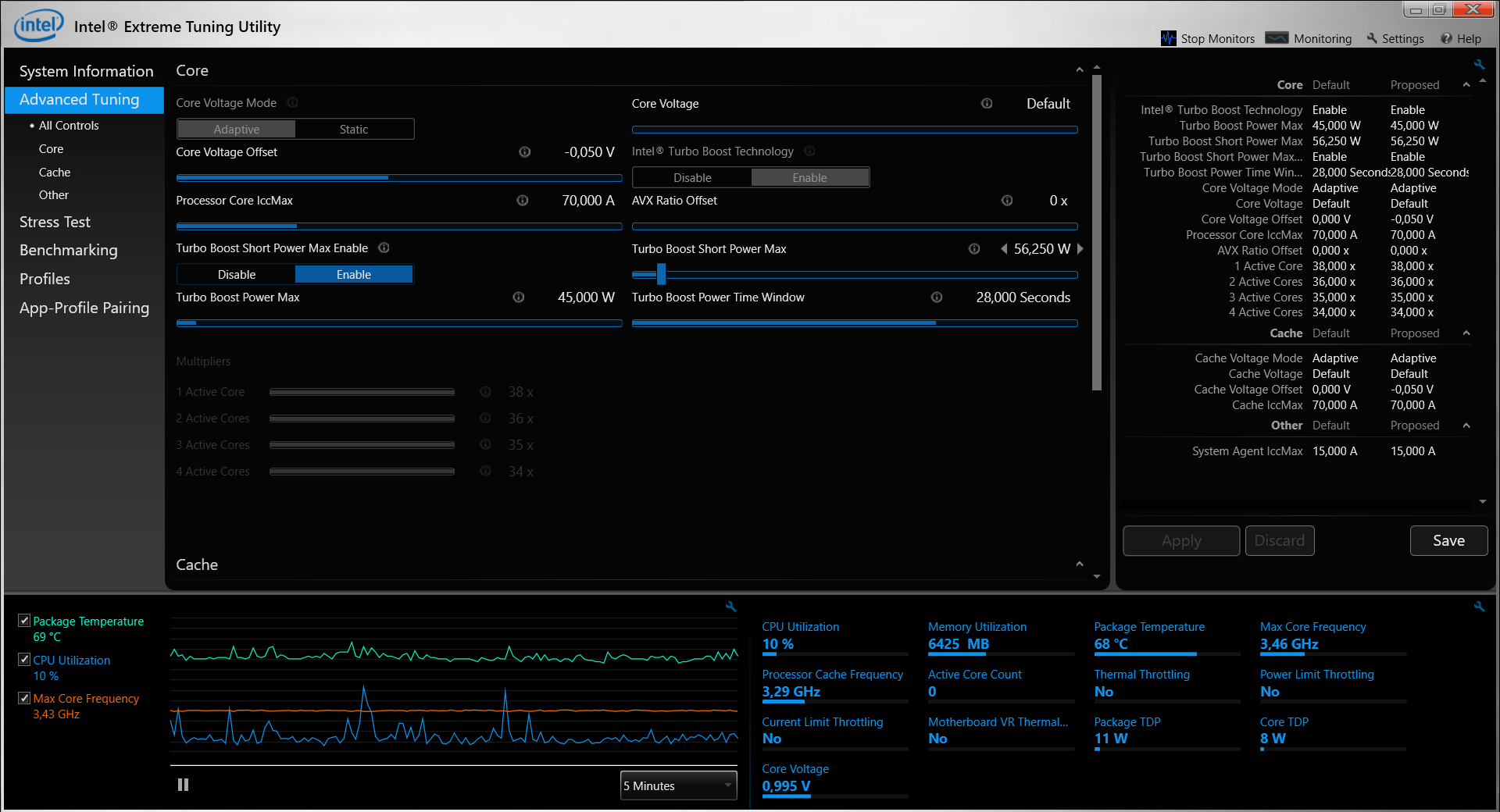This screenshot has height=812, width=1500.
Task: Click info icon beside 3 Active Cores multiplier
Action: point(485,444)
